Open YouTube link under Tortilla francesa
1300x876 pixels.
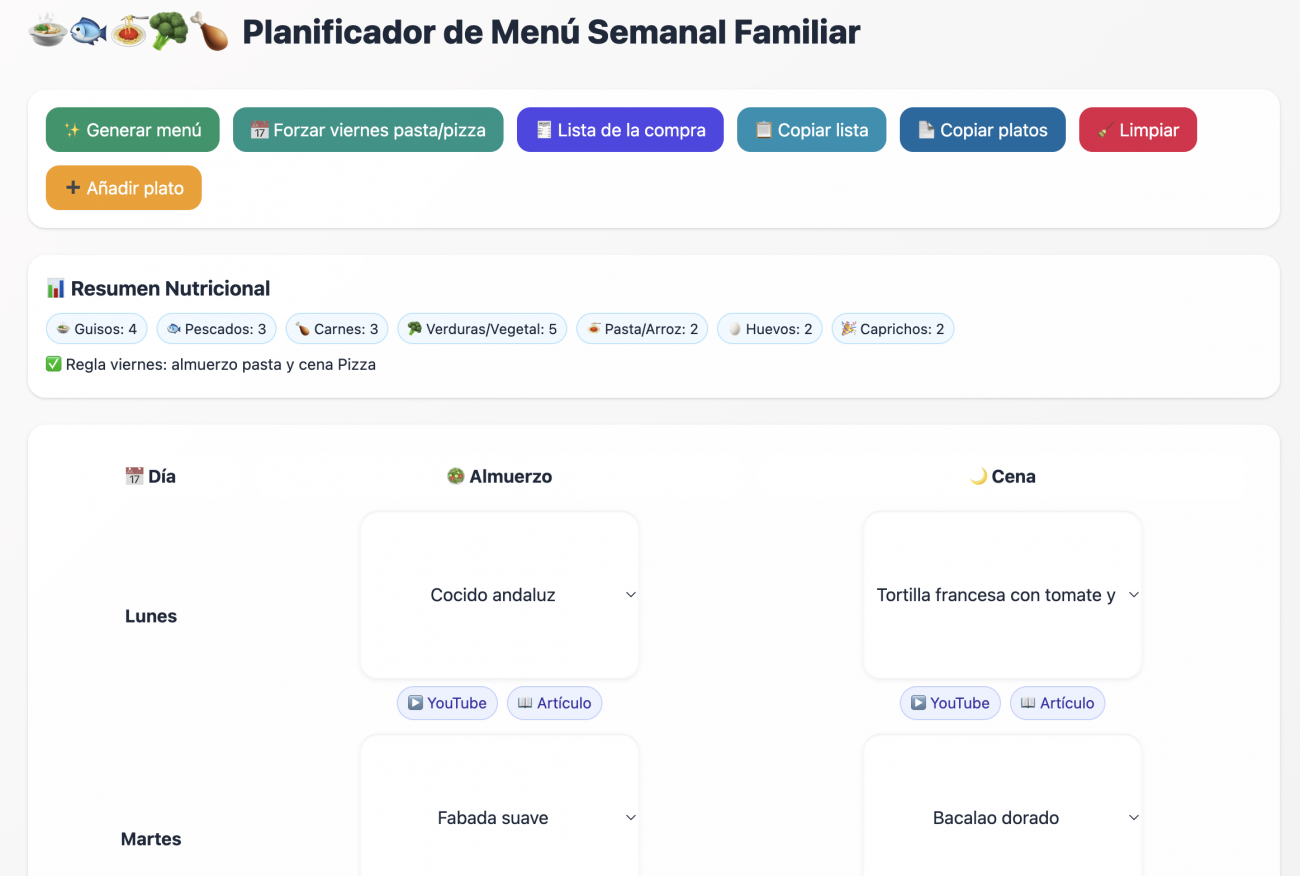tap(950, 703)
